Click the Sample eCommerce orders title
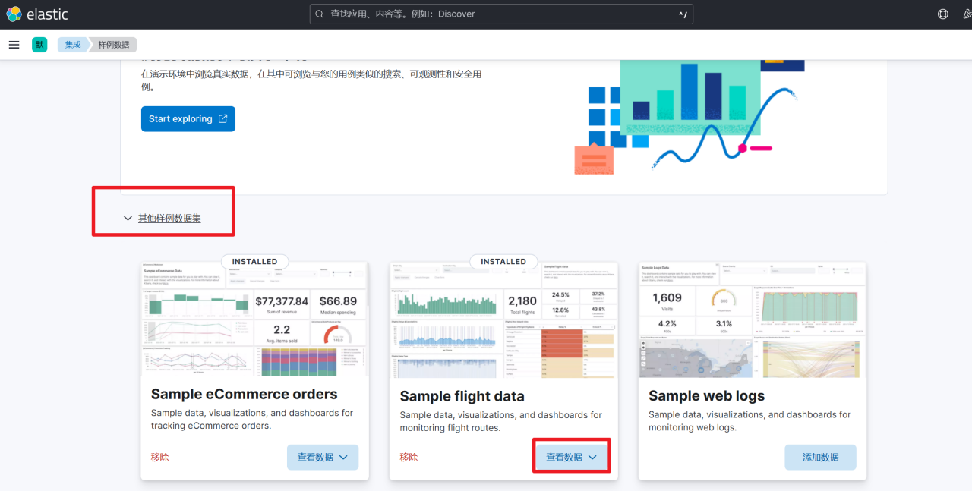The height and width of the screenshot is (492, 972). (244, 394)
